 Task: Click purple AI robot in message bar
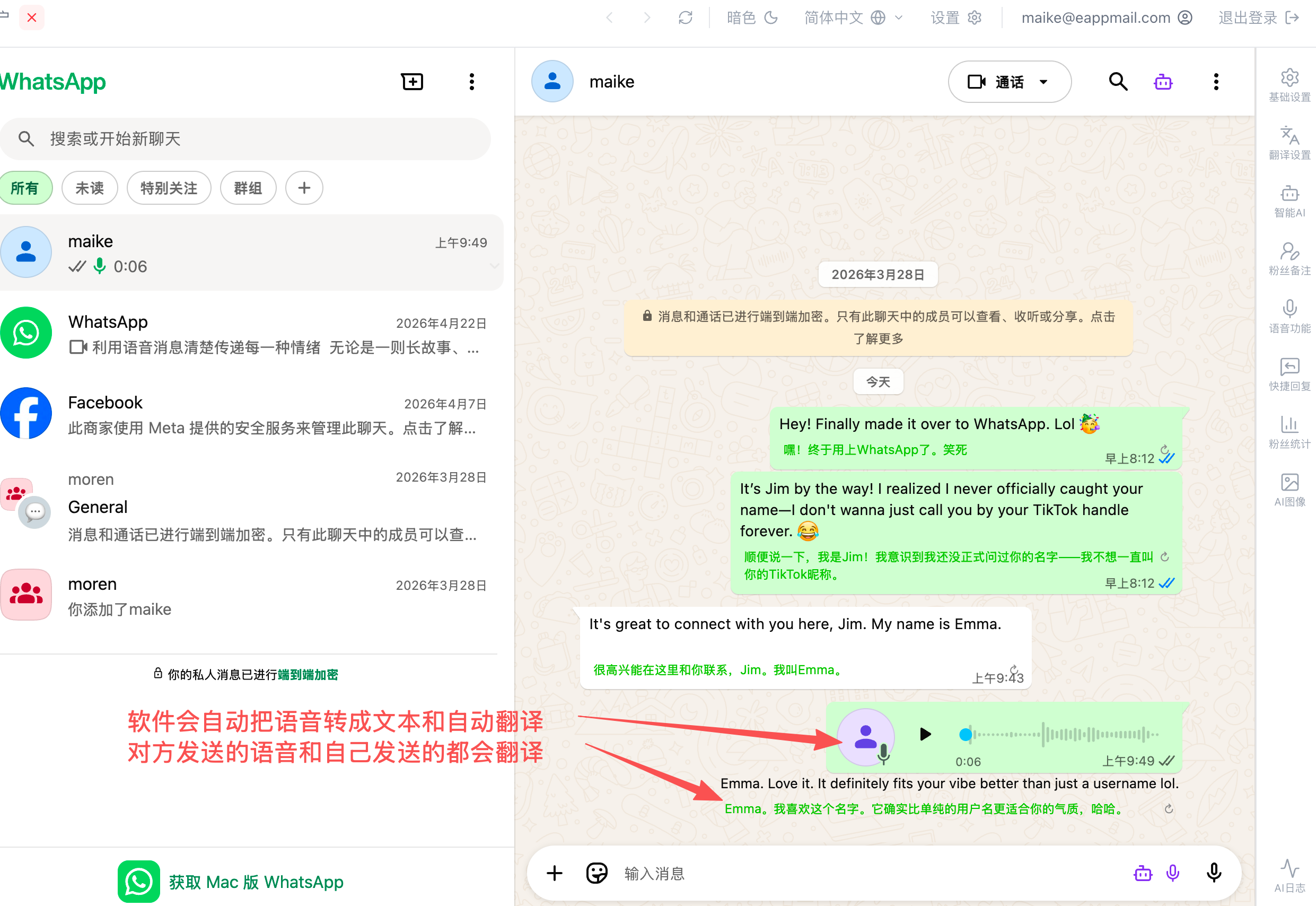click(x=1142, y=873)
